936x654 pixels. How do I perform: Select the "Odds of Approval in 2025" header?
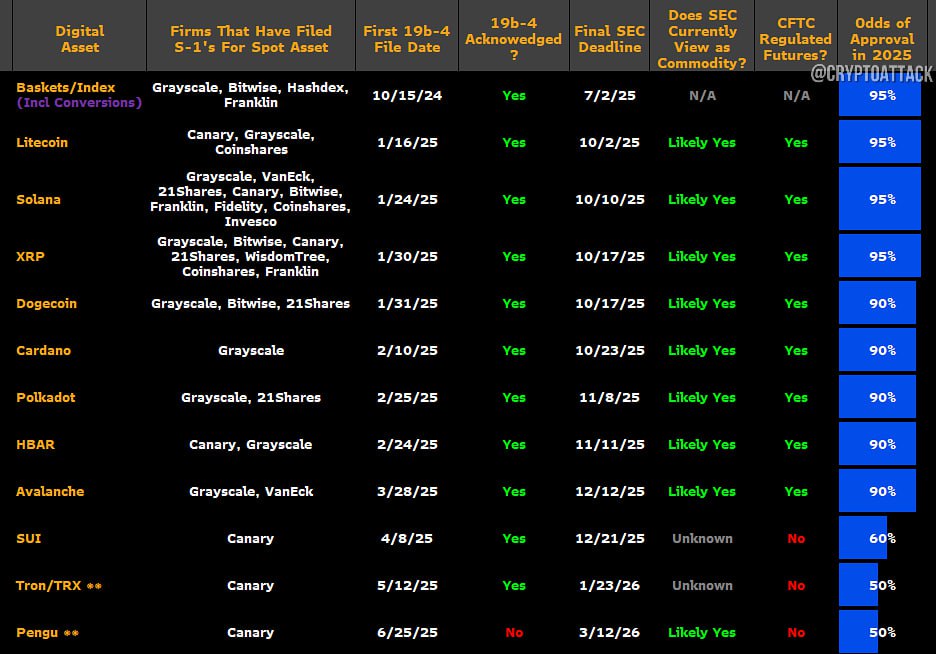[x=882, y=39]
